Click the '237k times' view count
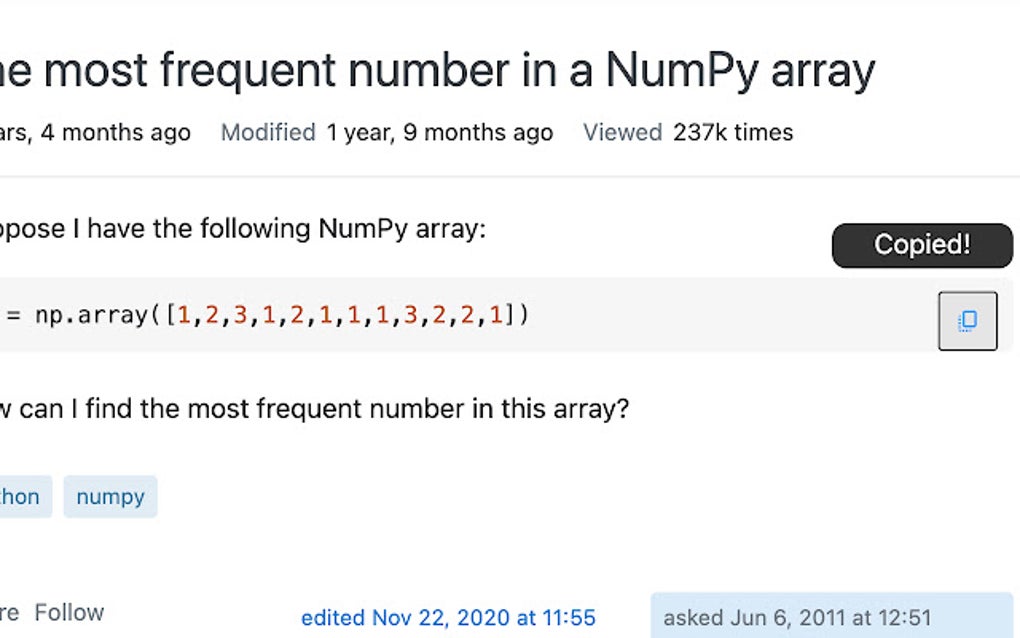Viewport: 1020px width, 638px height. click(x=733, y=133)
